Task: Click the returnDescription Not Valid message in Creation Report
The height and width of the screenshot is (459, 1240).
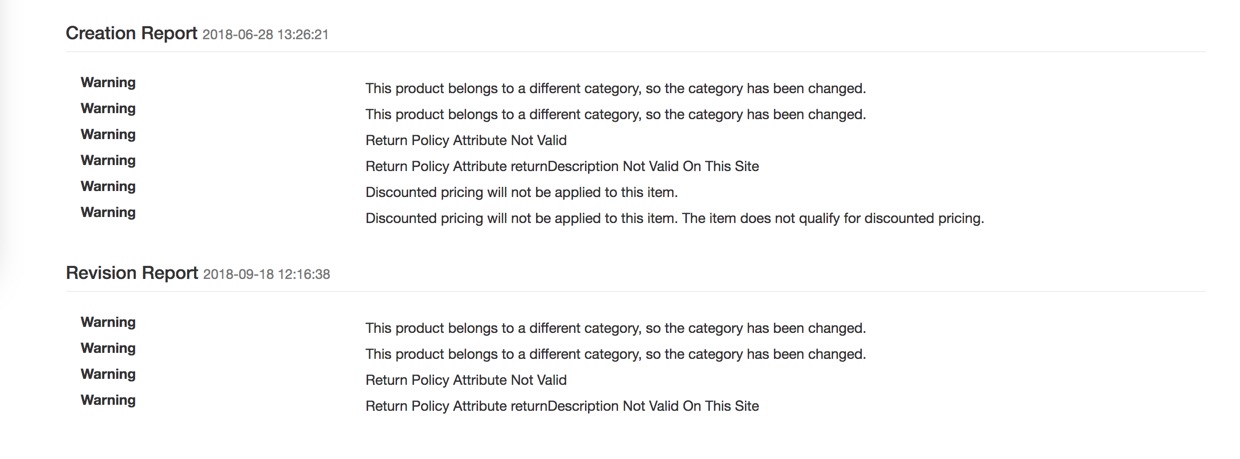Action: (562, 166)
